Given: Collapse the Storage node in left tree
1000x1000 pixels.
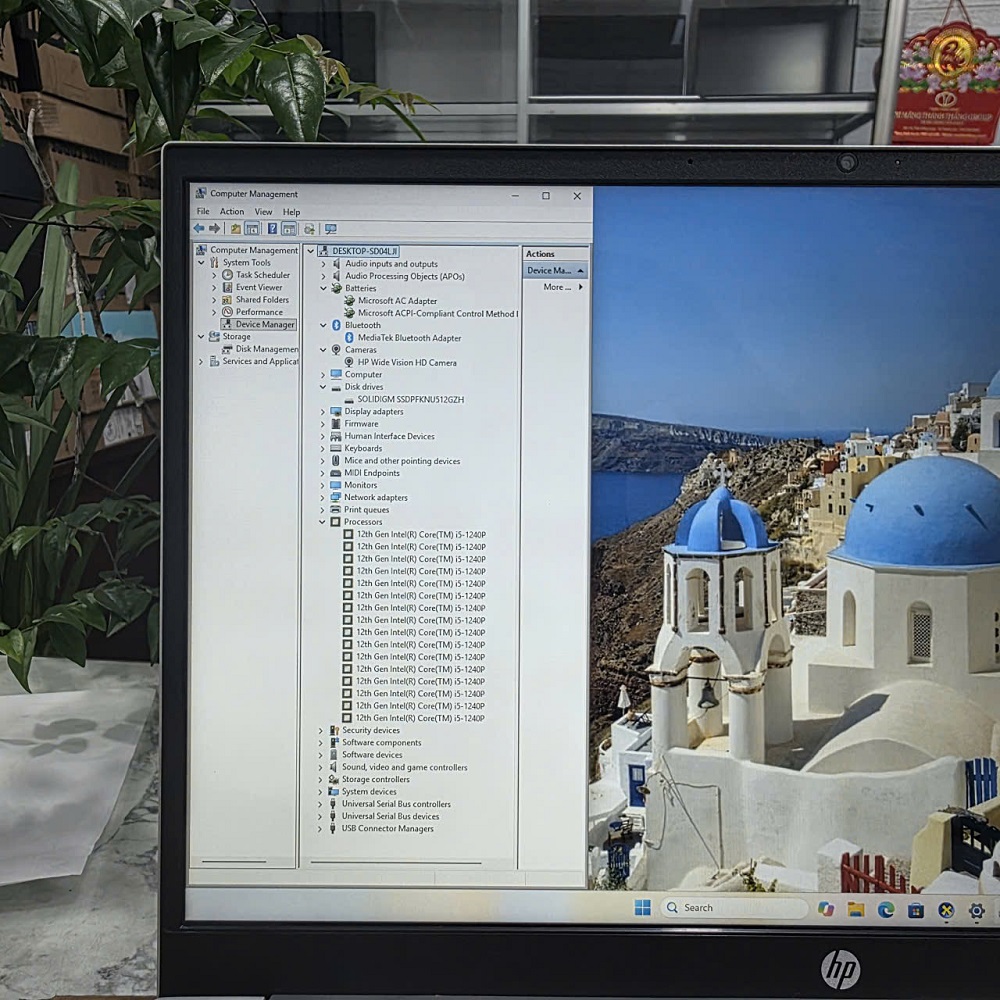Looking at the screenshot, I should click(x=202, y=337).
